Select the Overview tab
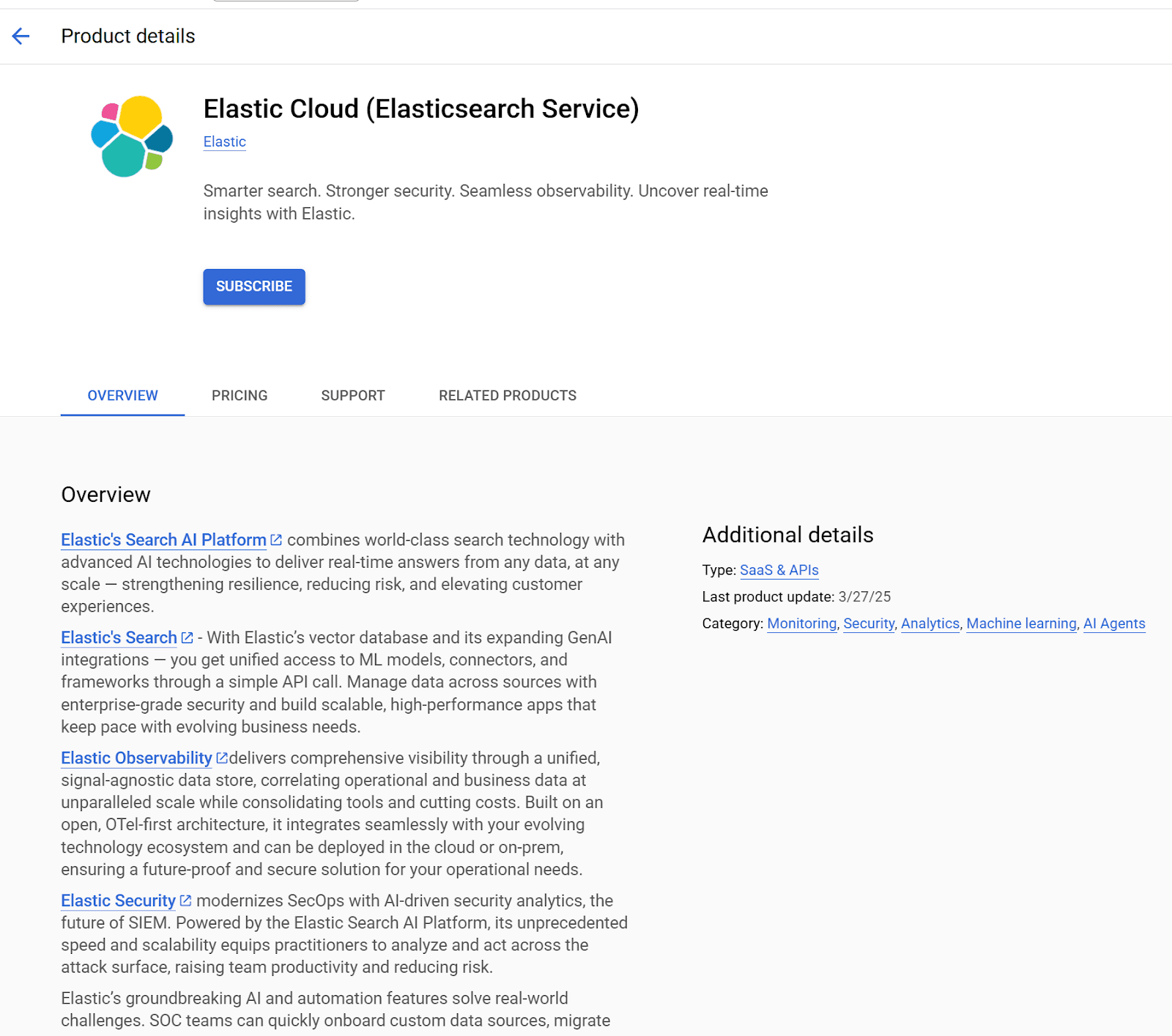The height and width of the screenshot is (1036, 1172). coord(122,395)
